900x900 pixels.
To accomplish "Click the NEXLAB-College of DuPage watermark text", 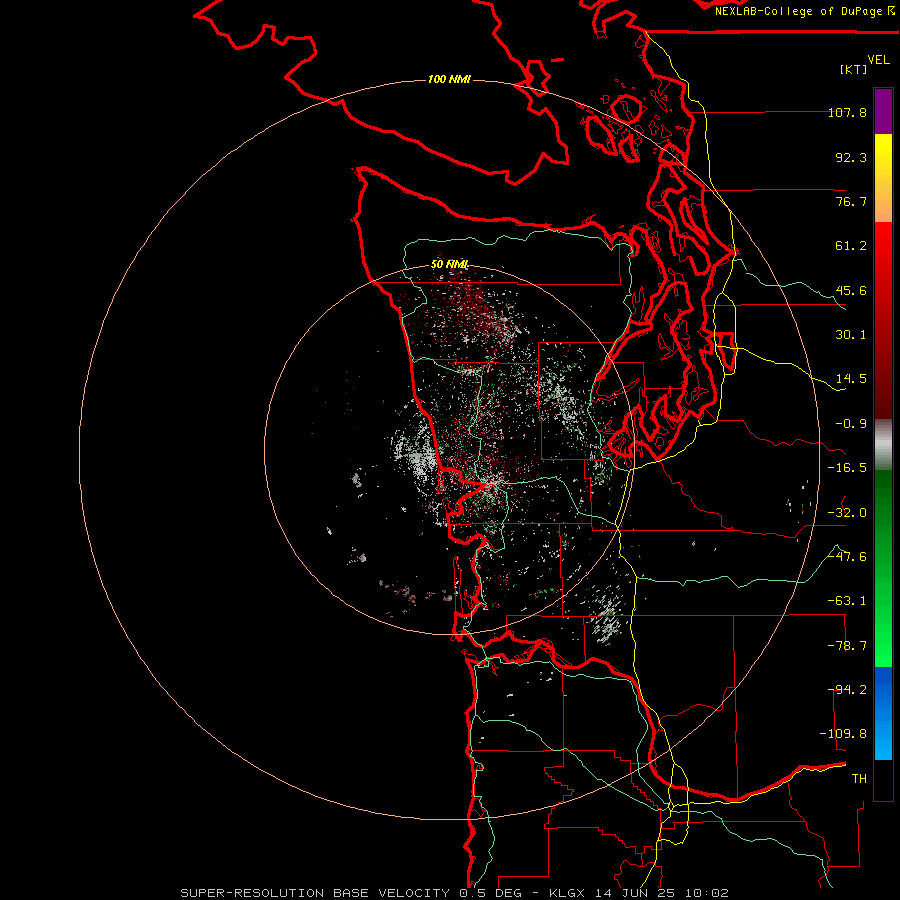I will point(804,11).
